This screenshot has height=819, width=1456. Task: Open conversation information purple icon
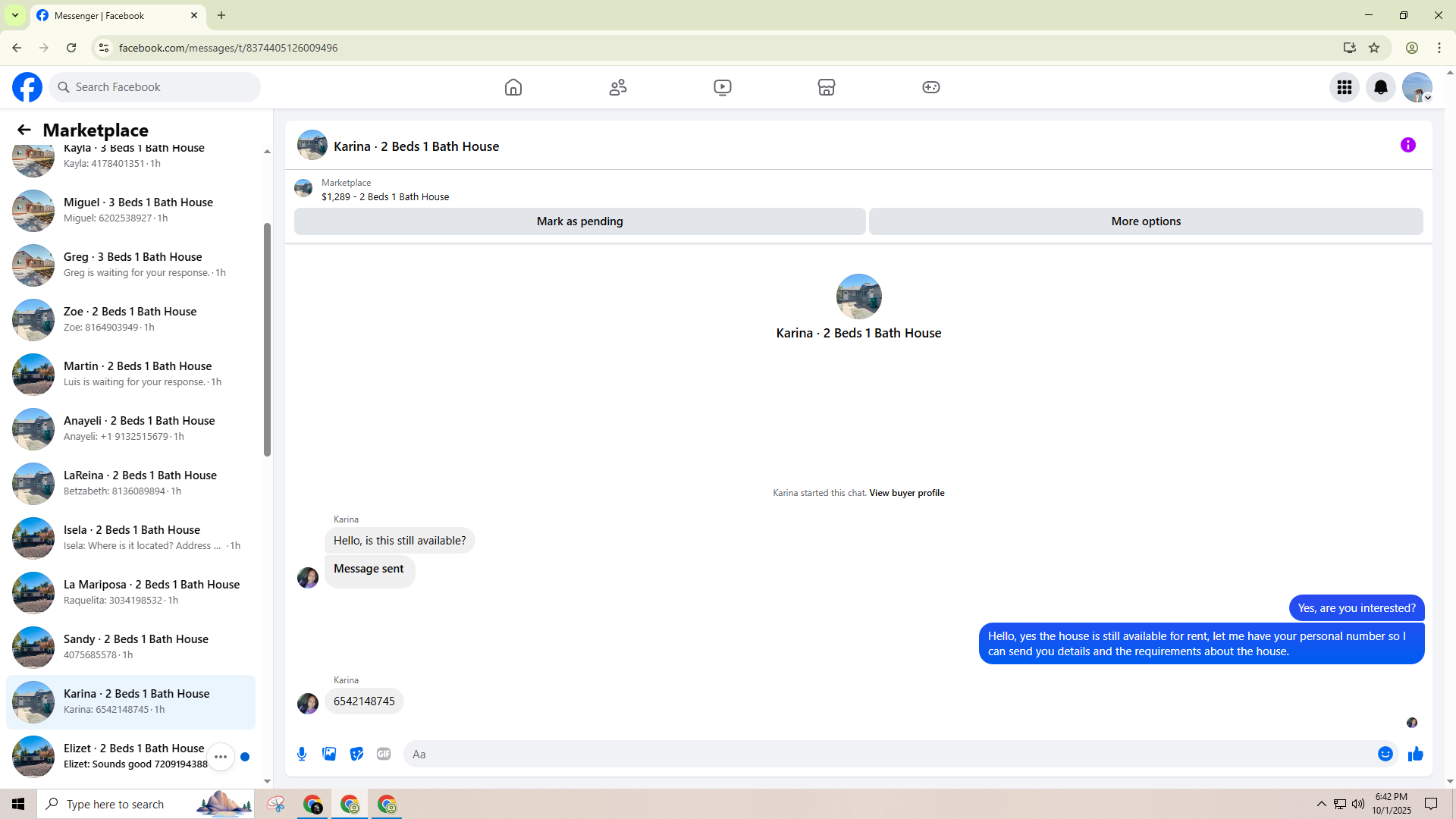tap(1408, 145)
